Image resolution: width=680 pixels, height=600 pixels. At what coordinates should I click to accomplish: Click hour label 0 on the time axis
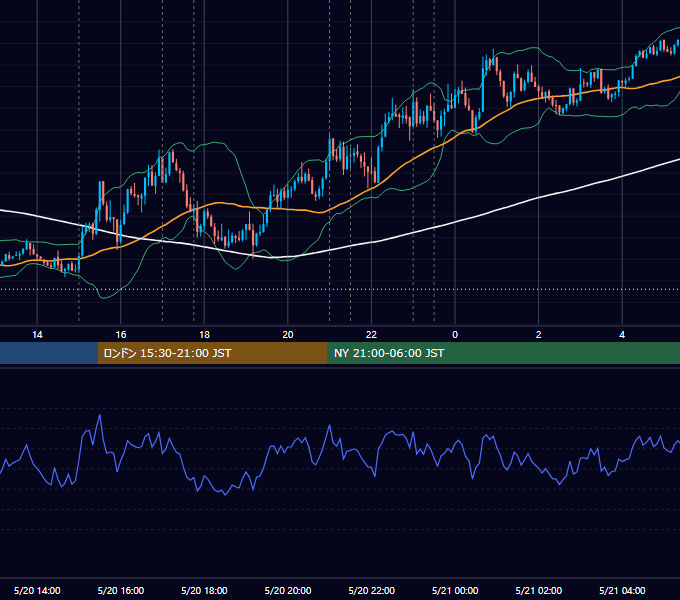(x=455, y=335)
